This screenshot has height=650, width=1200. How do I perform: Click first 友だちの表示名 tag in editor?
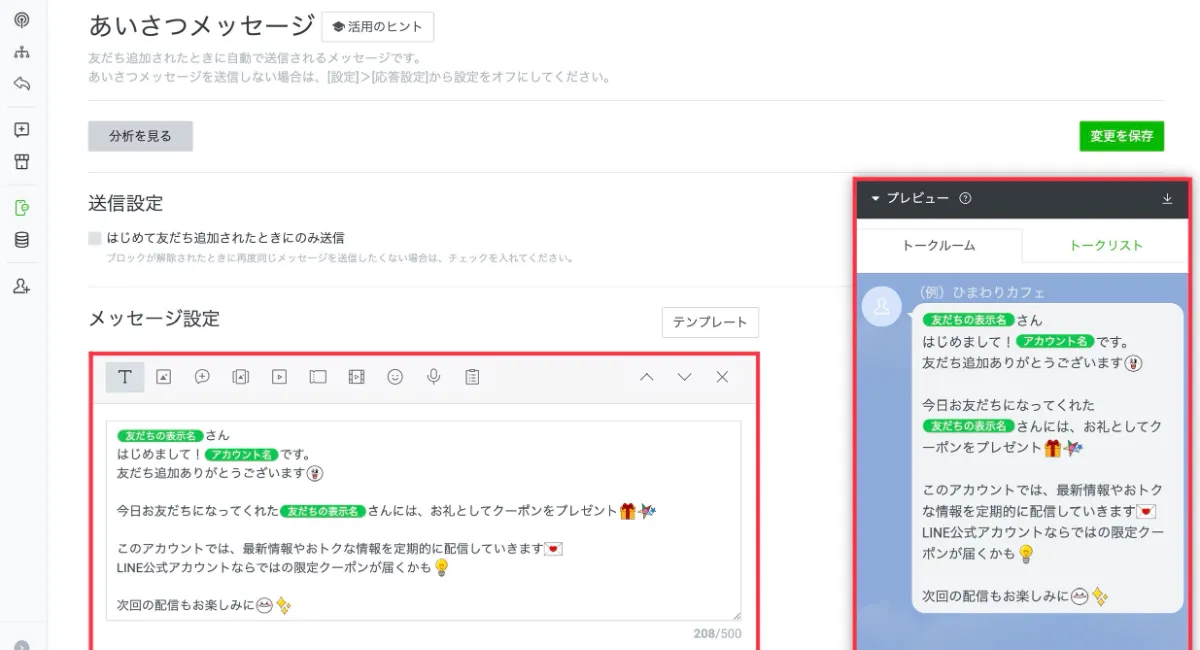pos(161,436)
